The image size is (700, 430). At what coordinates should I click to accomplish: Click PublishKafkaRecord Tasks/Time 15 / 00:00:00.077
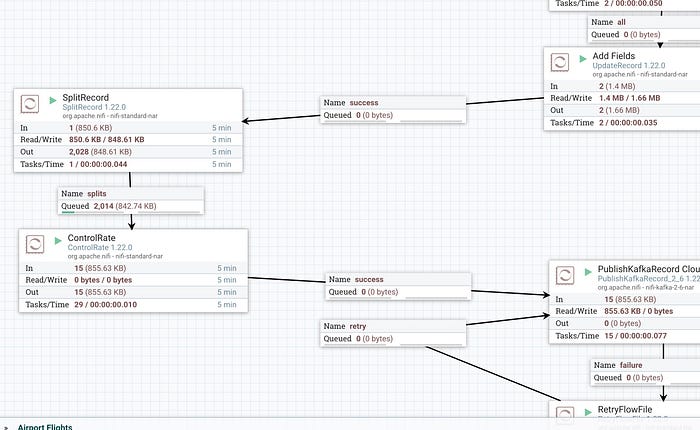point(636,336)
